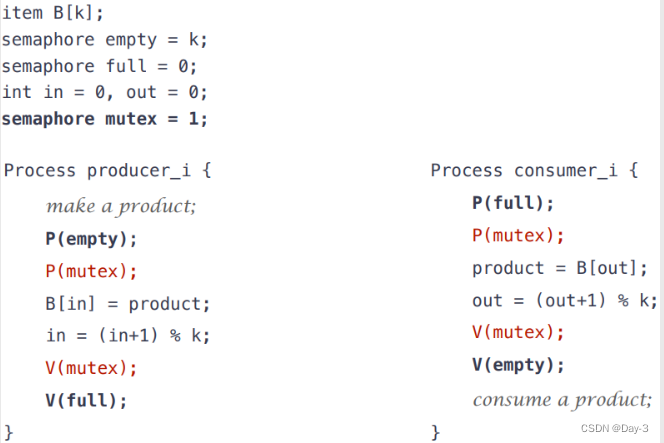Click the 'Process producer_i {' header

108,169
